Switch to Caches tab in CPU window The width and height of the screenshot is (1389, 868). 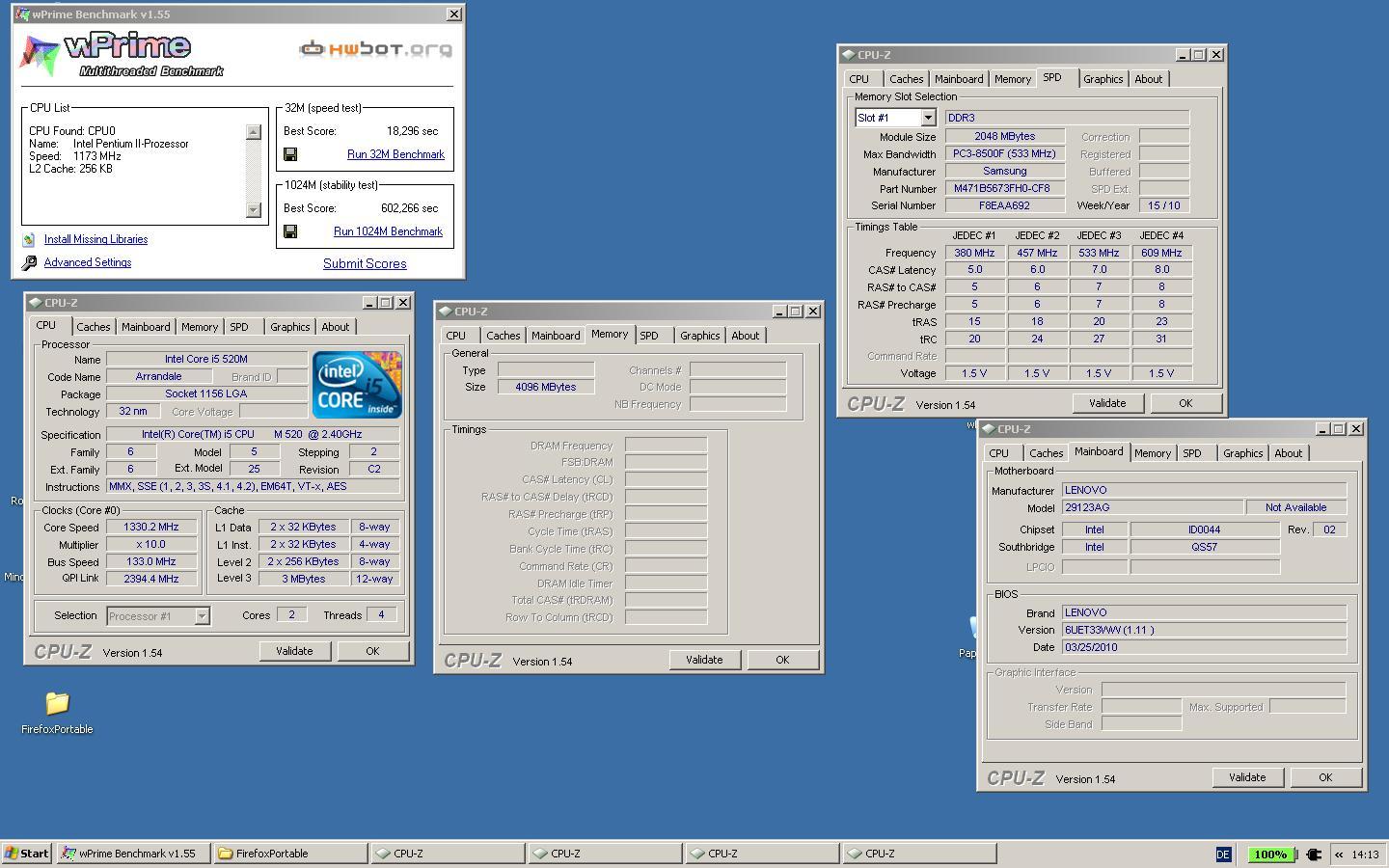(94, 327)
